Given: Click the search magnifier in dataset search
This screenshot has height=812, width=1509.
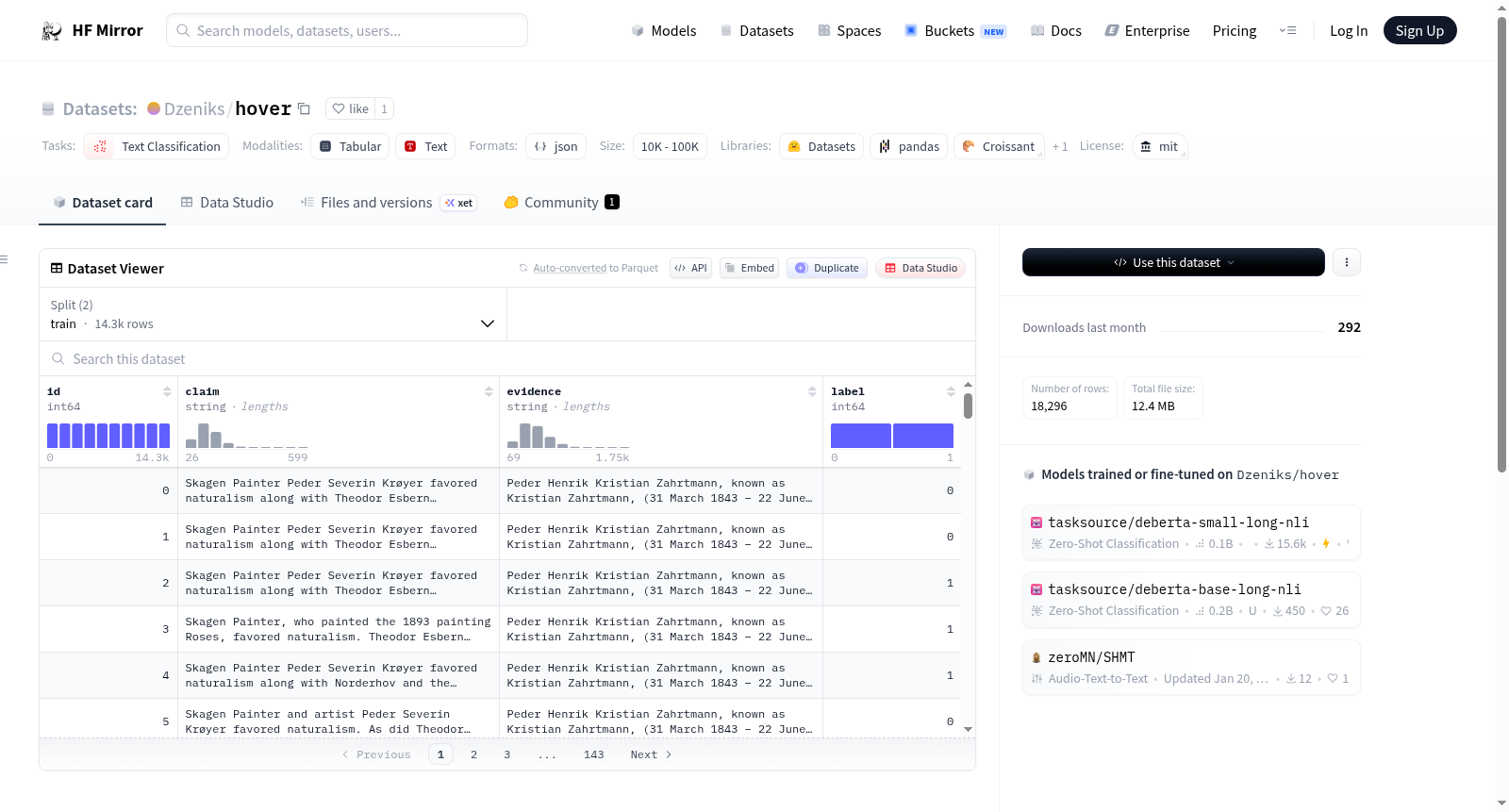Looking at the screenshot, I should [58, 358].
